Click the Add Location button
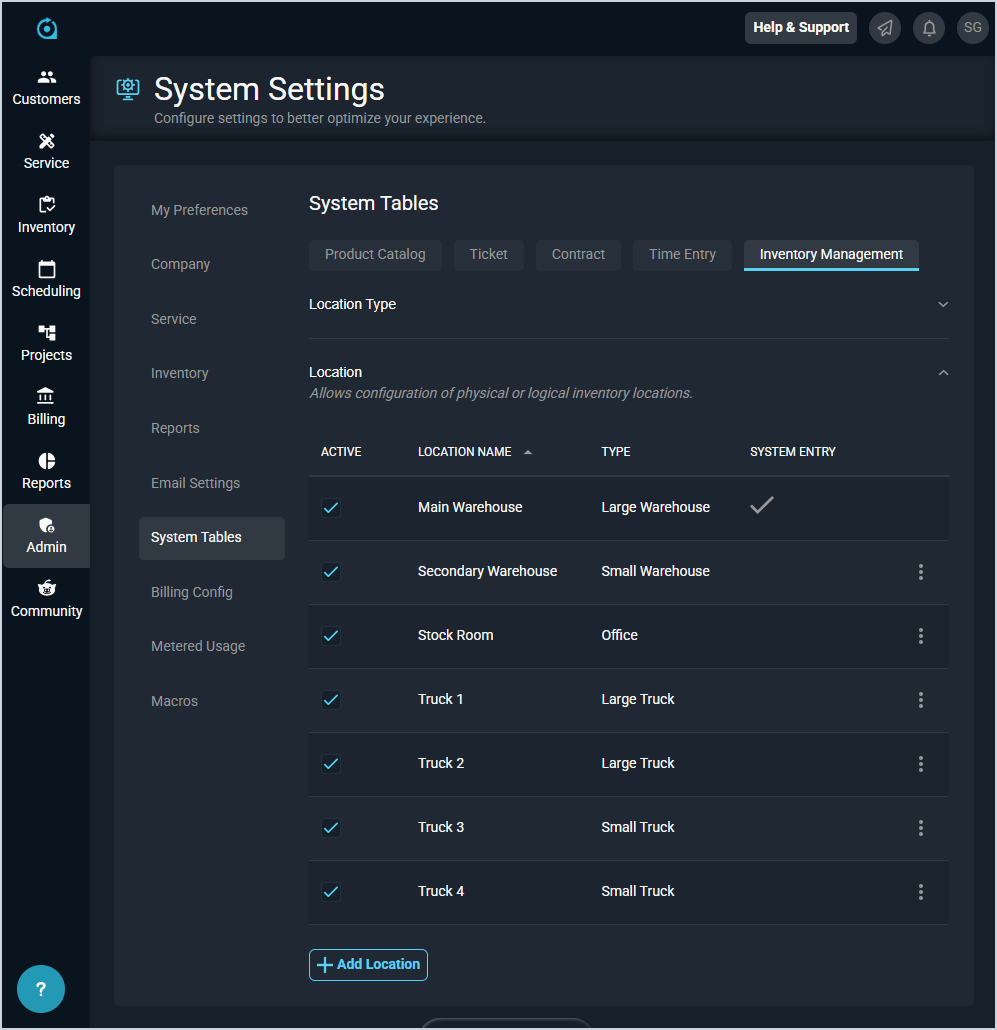The image size is (997, 1030). (368, 965)
